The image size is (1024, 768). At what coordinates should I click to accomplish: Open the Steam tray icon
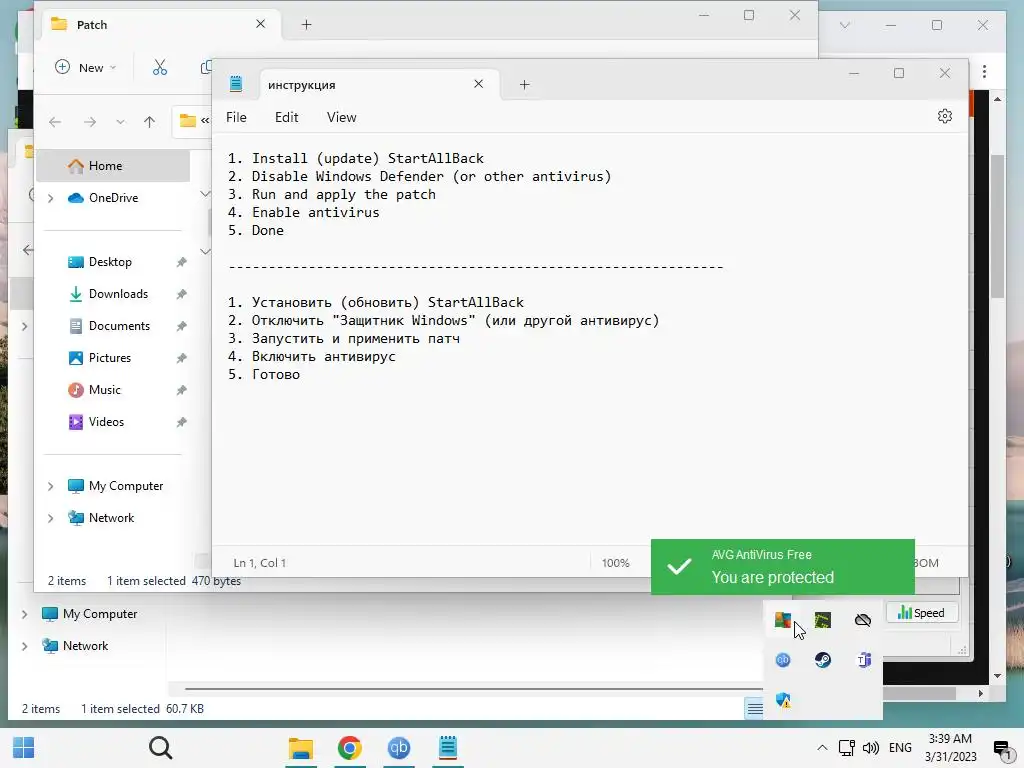[823, 660]
